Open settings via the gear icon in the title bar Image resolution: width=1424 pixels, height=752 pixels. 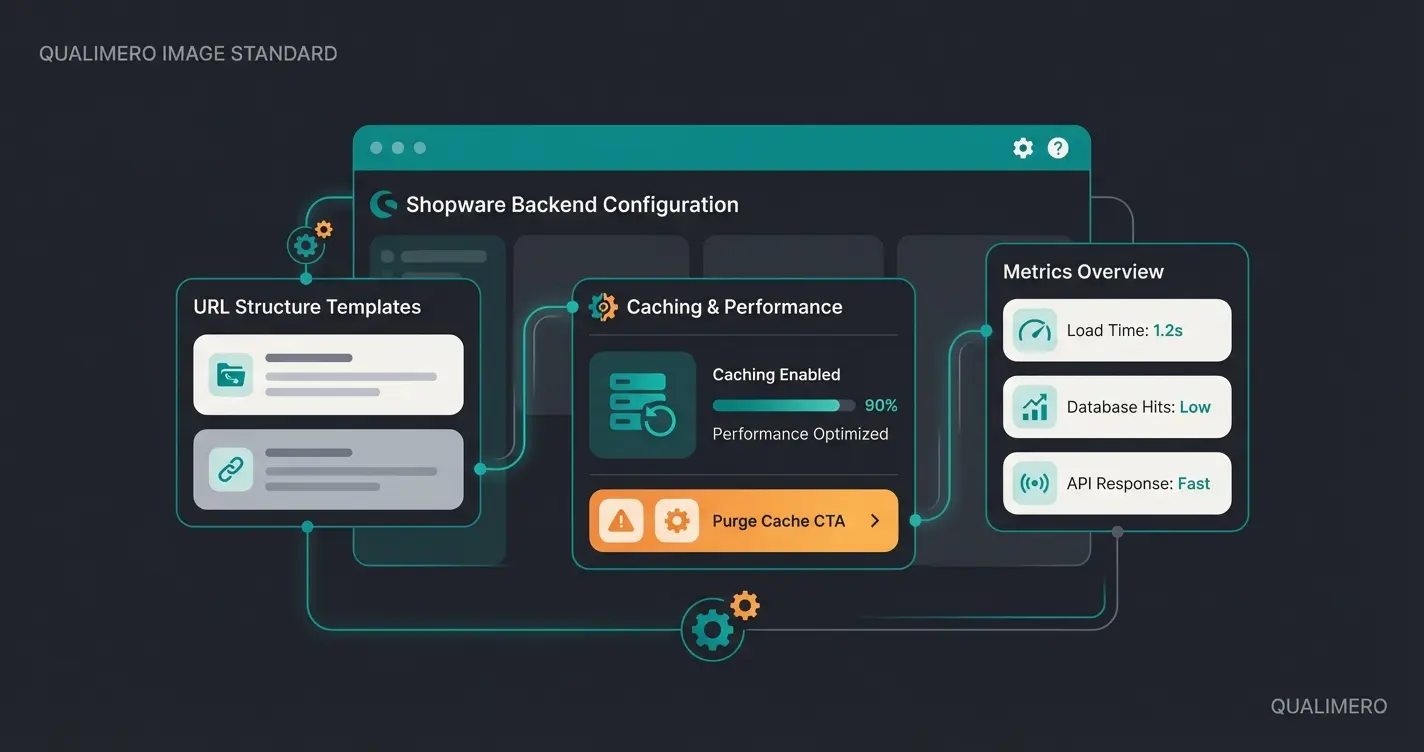[1022, 147]
